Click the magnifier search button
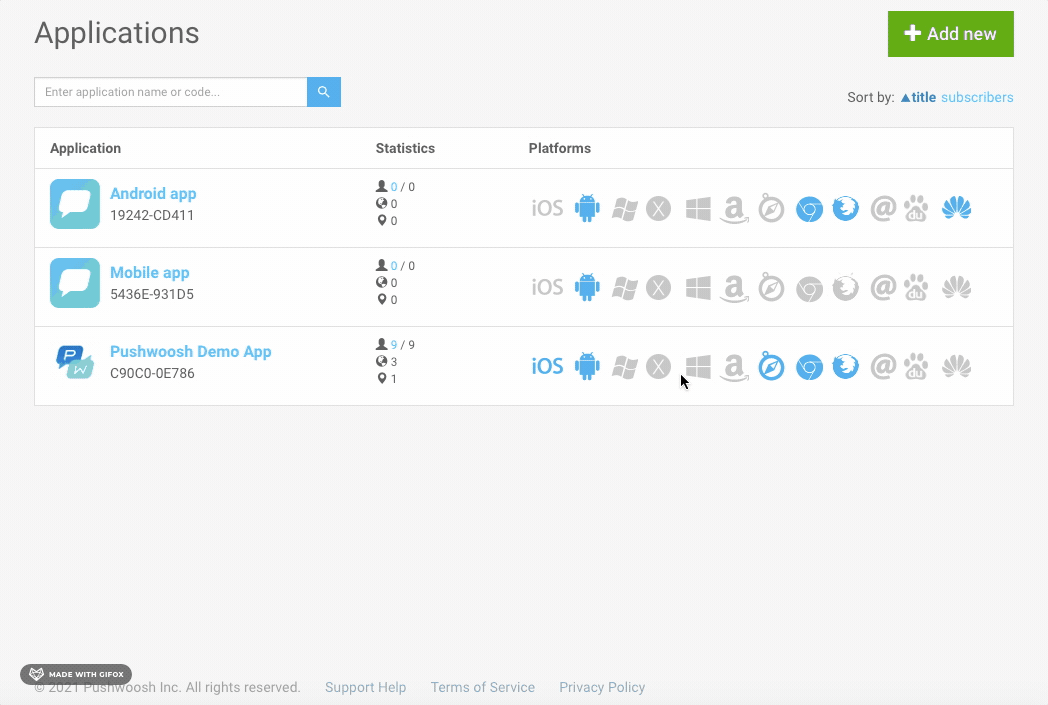The width and height of the screenshot is (1048, 705). (323, 92)
